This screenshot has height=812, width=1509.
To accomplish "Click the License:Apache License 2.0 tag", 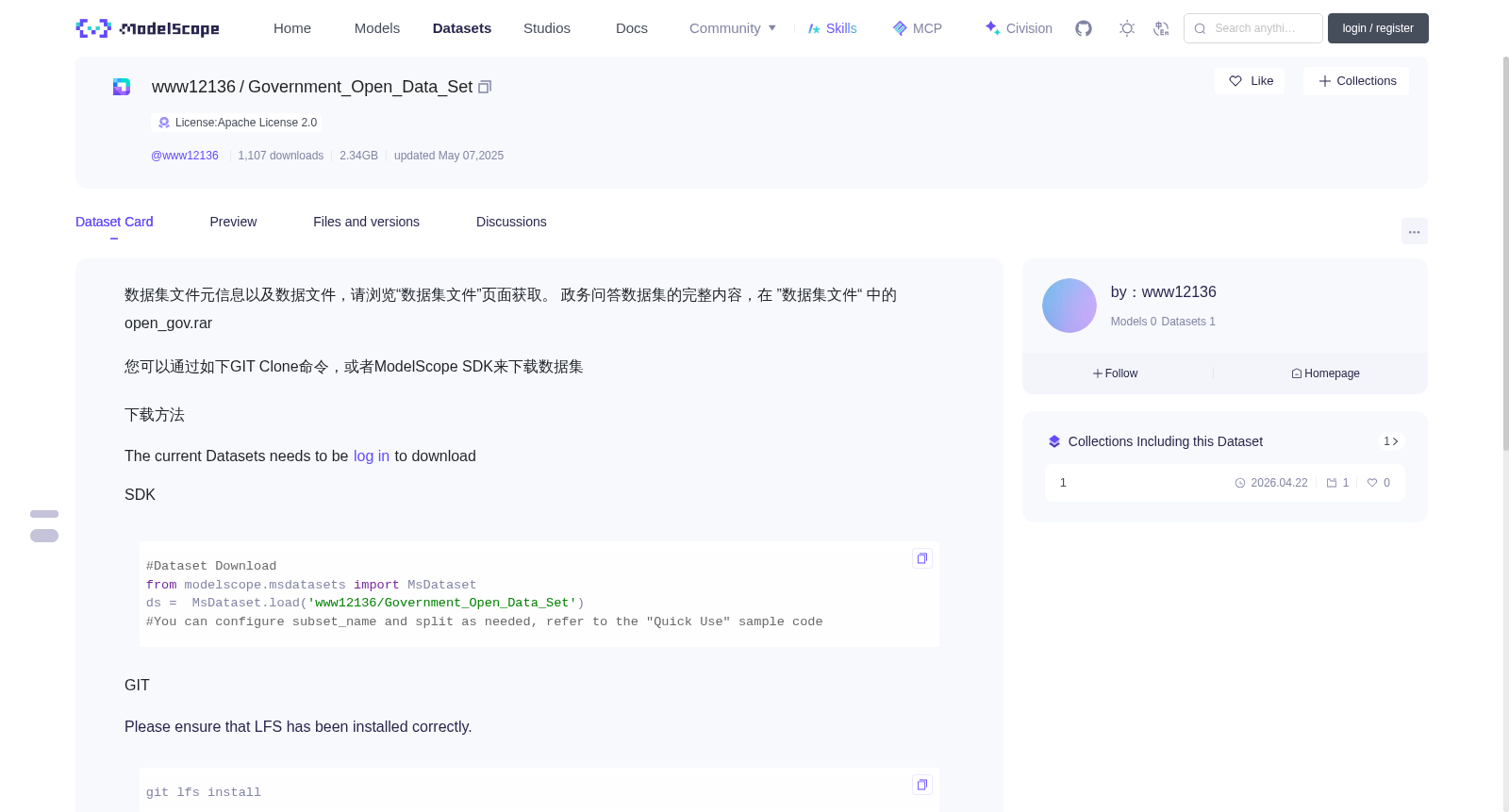I will [x=237, y=123].
